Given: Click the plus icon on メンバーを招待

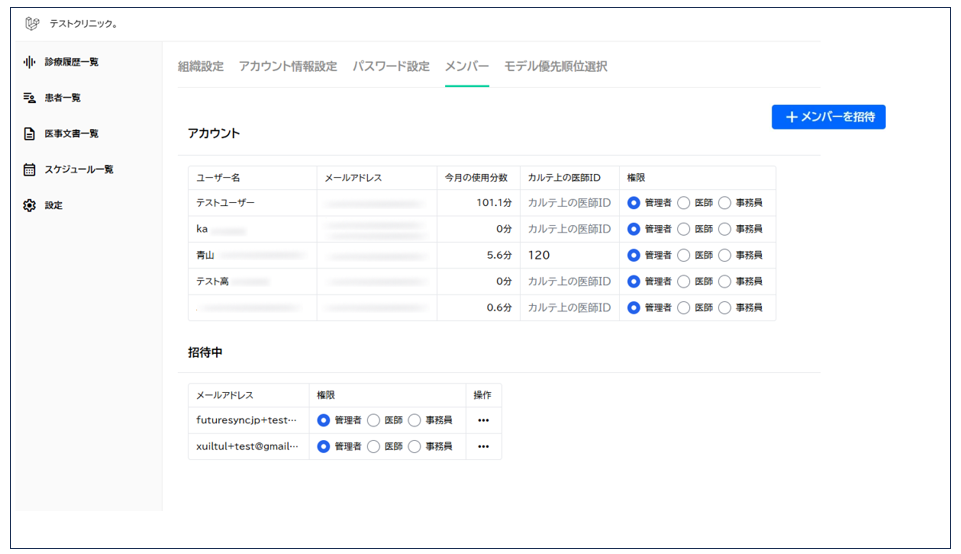Looking at the screenshot, I should pyautogui.click(x=791, y=118).
